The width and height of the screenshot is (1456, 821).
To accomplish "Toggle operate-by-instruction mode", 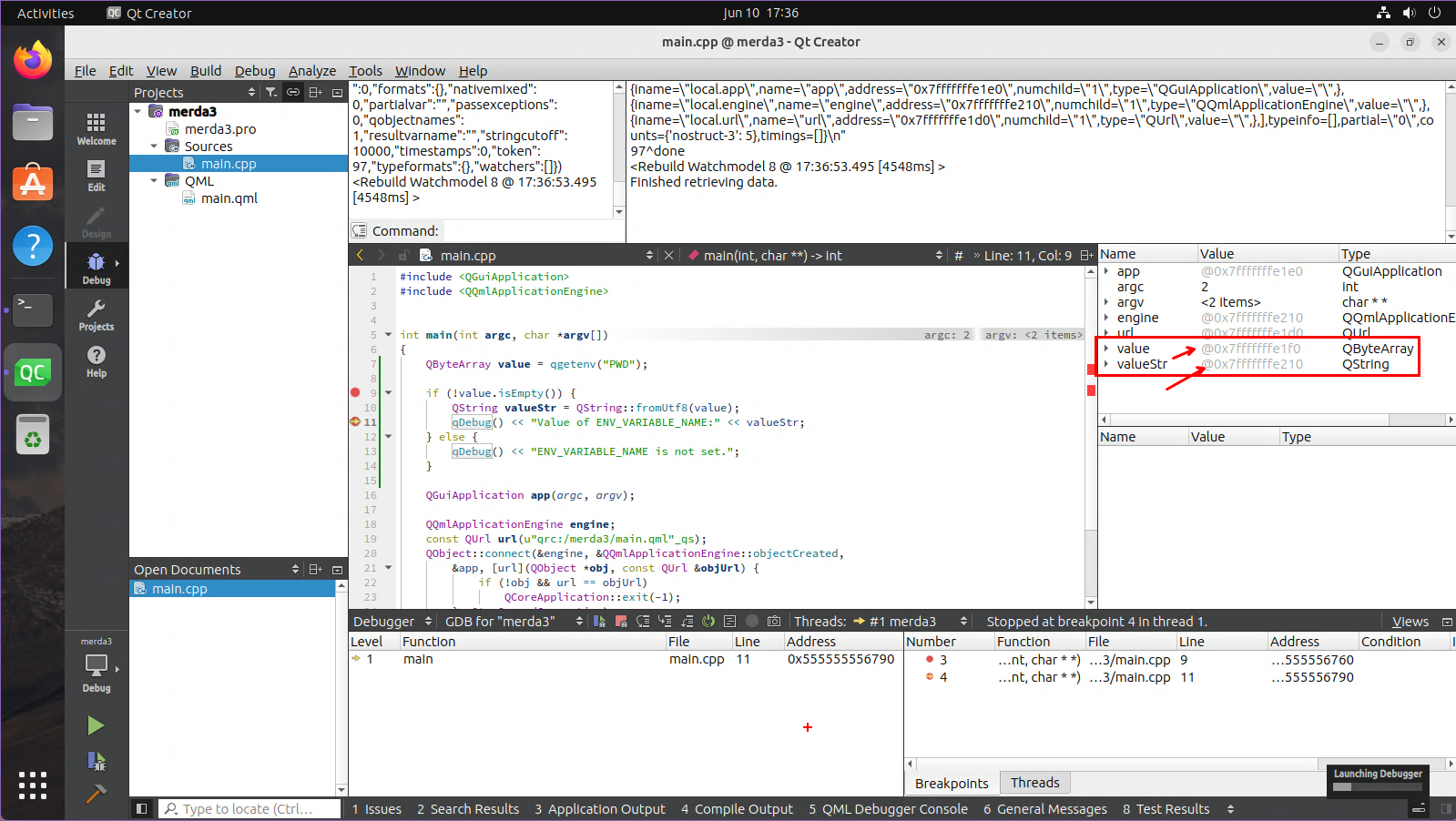I will pyautogui.click(x=730, y=622).
